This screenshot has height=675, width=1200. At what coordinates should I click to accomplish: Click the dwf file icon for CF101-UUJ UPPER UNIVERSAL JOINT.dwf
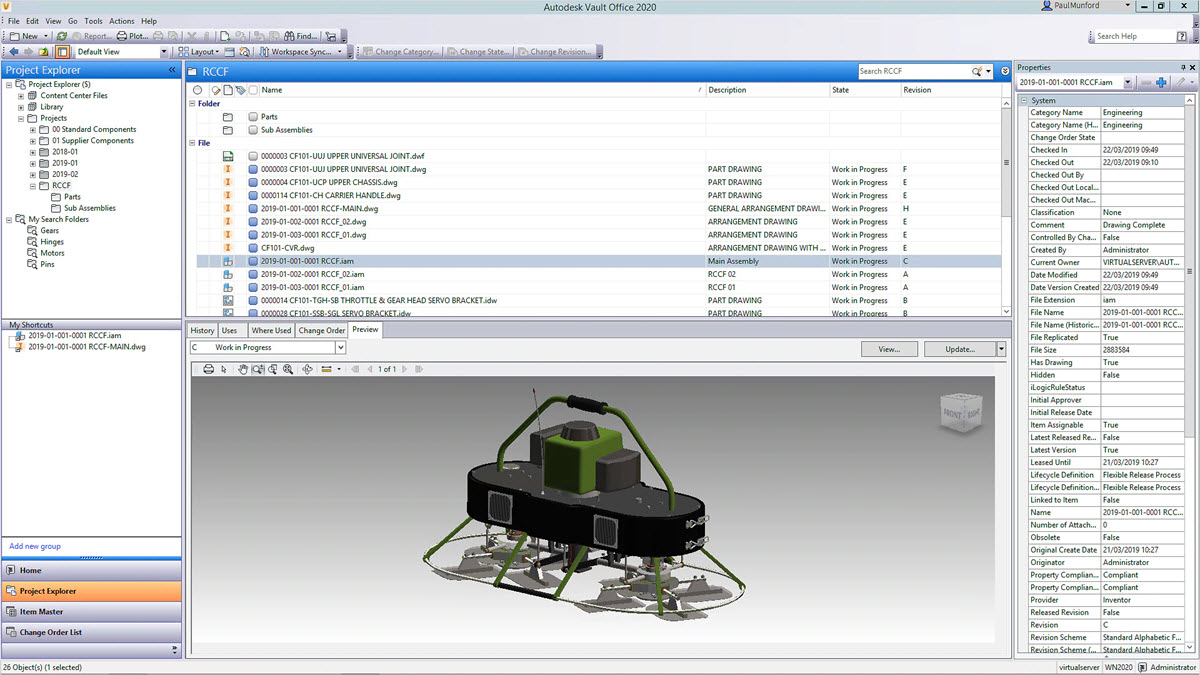(x=228, y=156)
